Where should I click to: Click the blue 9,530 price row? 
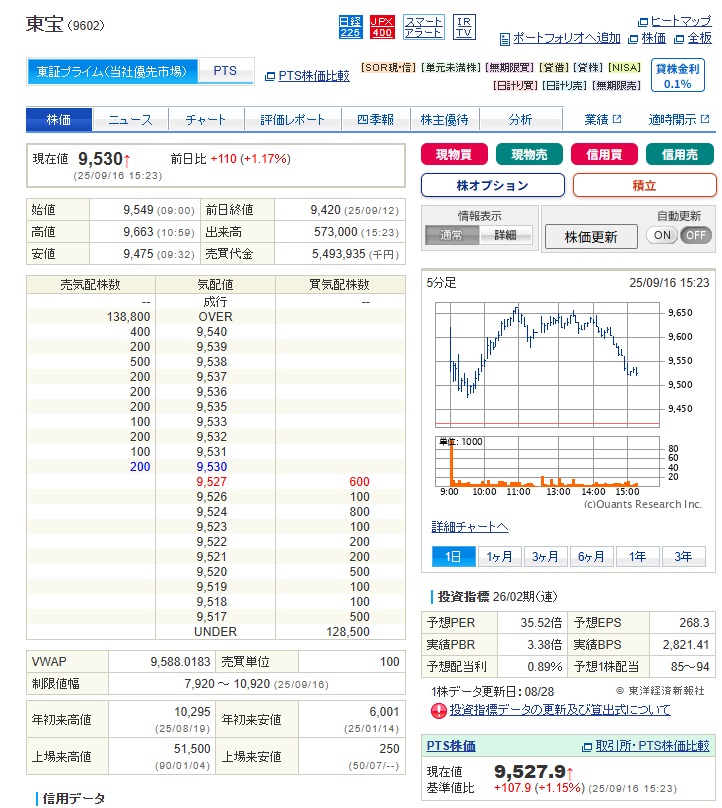click(215, 467)
